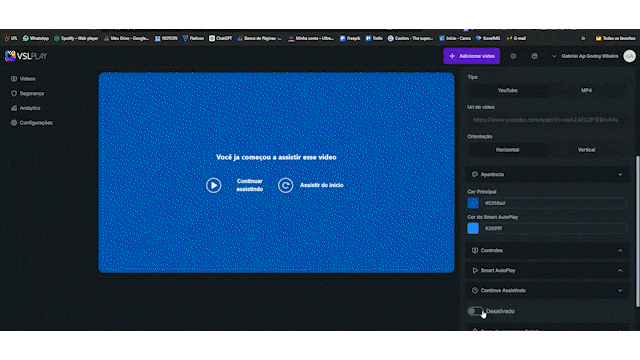The height and width of the screenshot is (360, 640).
Task: Open the ChatGPT bookmark
Action: 220,38
